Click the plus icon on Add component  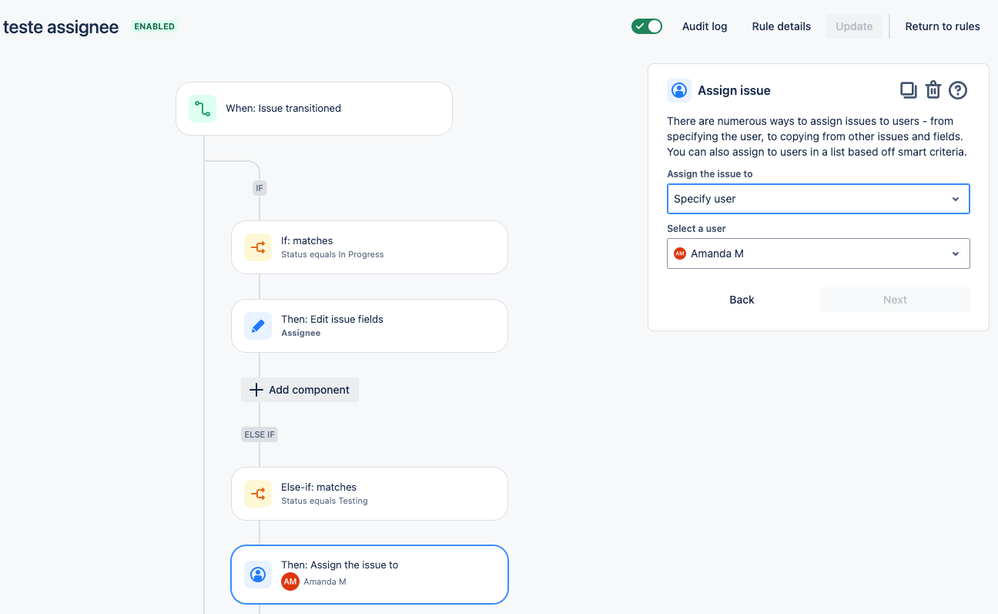(256, 390)
